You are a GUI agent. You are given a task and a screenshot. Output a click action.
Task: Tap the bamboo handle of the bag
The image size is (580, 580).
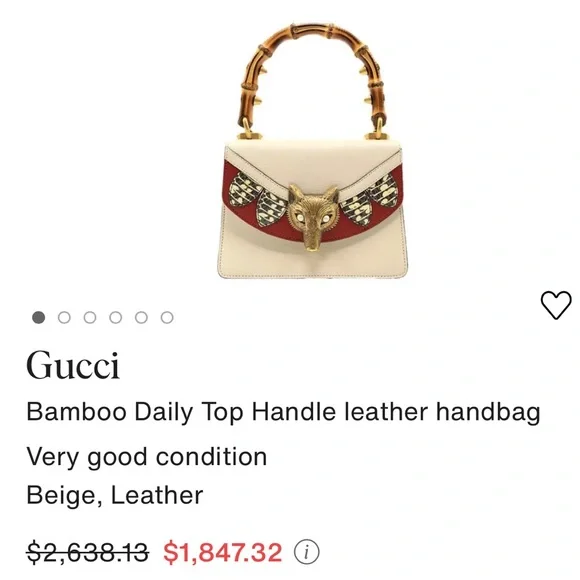pos(313,78)
